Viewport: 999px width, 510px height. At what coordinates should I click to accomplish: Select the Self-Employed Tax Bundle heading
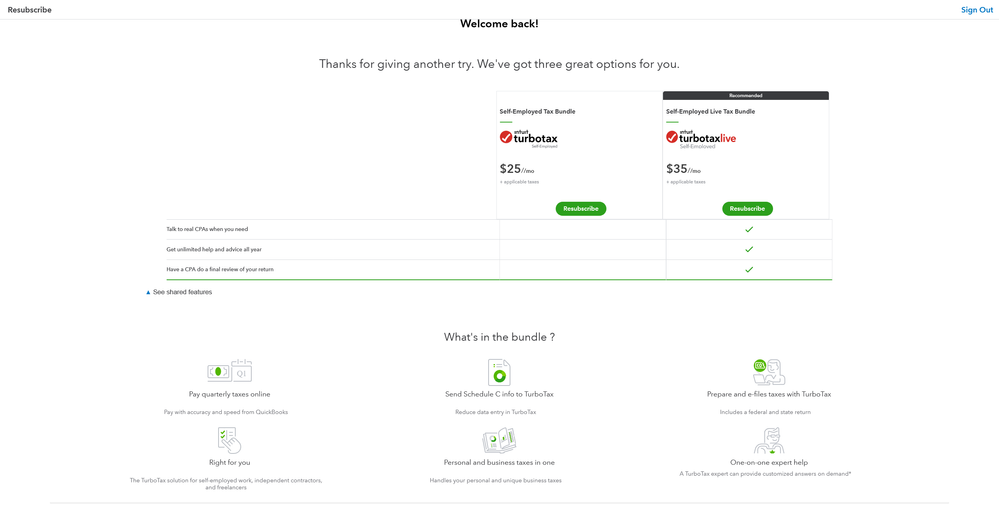click(x=537, y=111)
